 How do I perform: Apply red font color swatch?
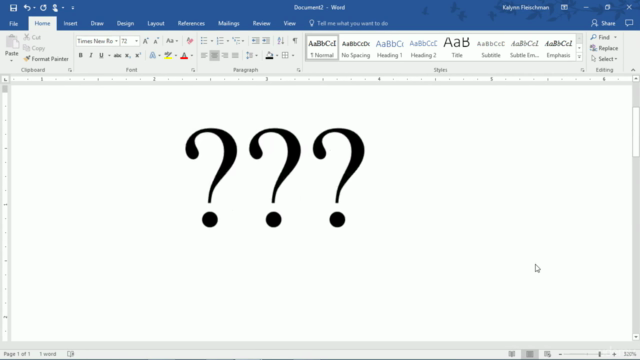(x=184, y=56)
